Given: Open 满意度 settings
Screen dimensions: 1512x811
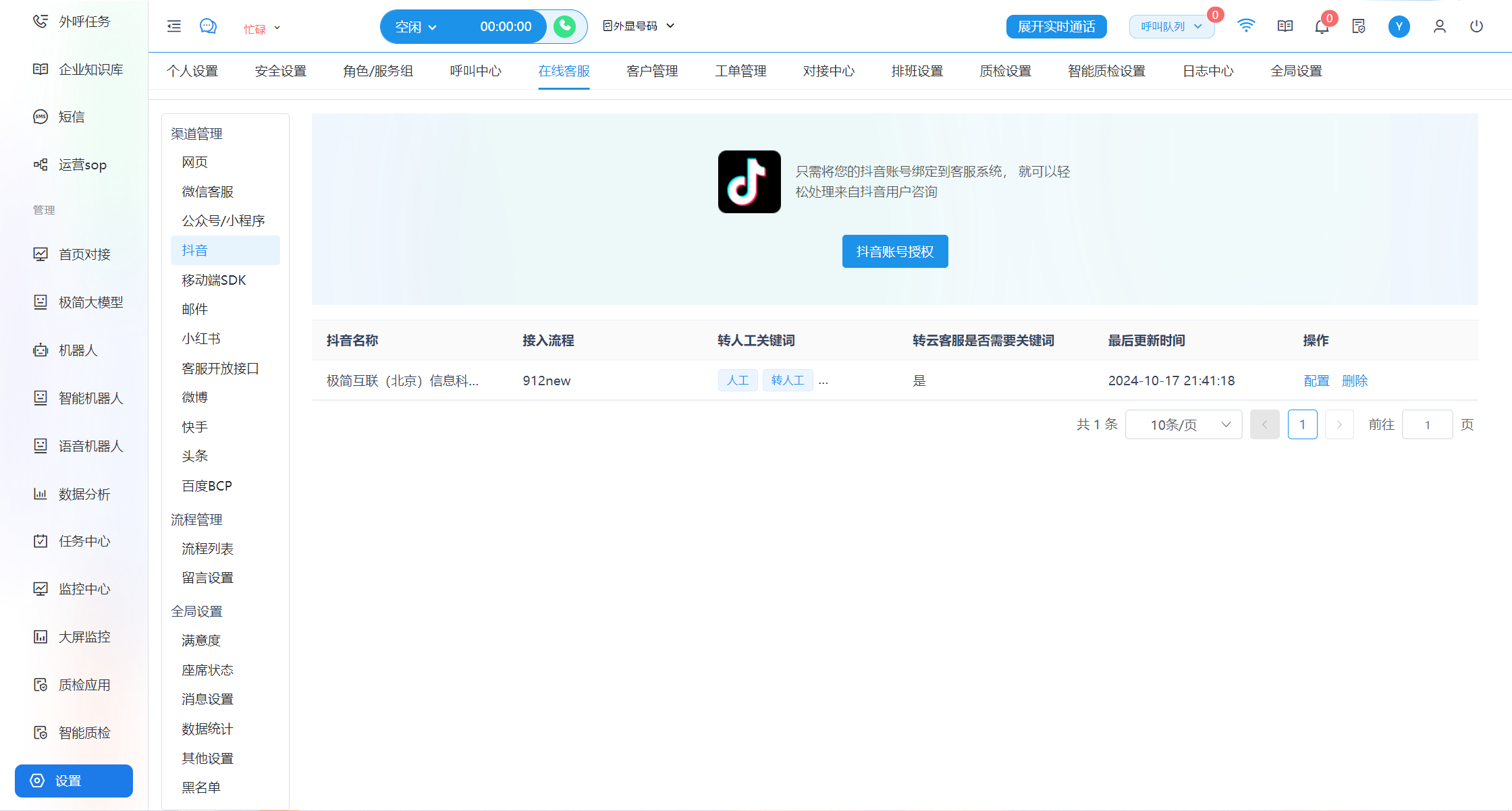Looking at the screenshot, I should [x=201, y=640].
